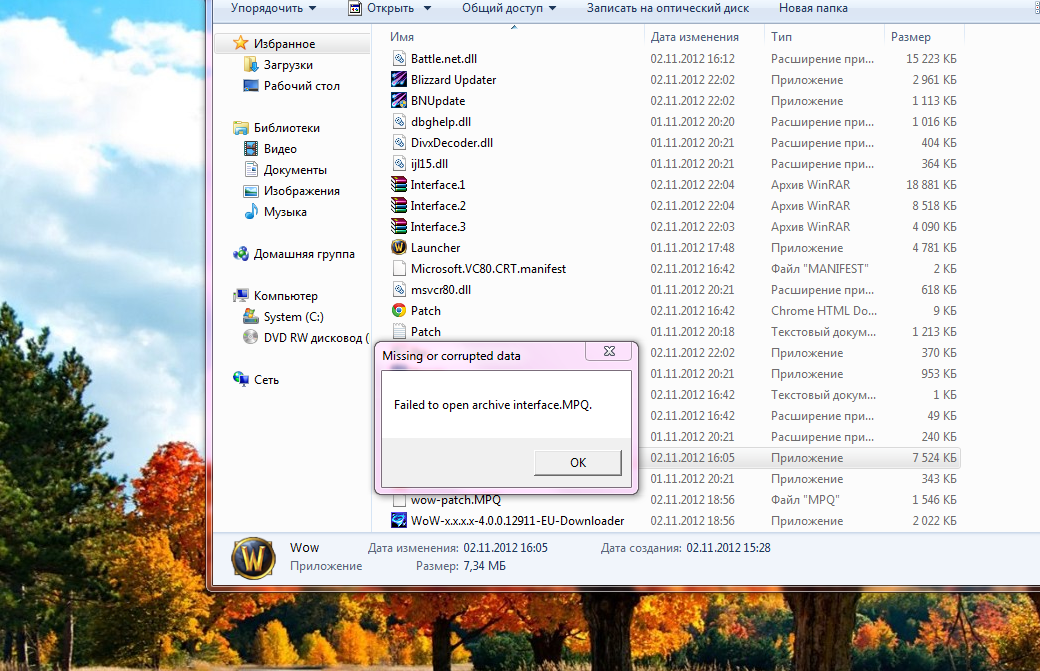Screen dimensions: 1040x671
Task: Click the Battle.net.dll file icon
Action: (398, 59)
